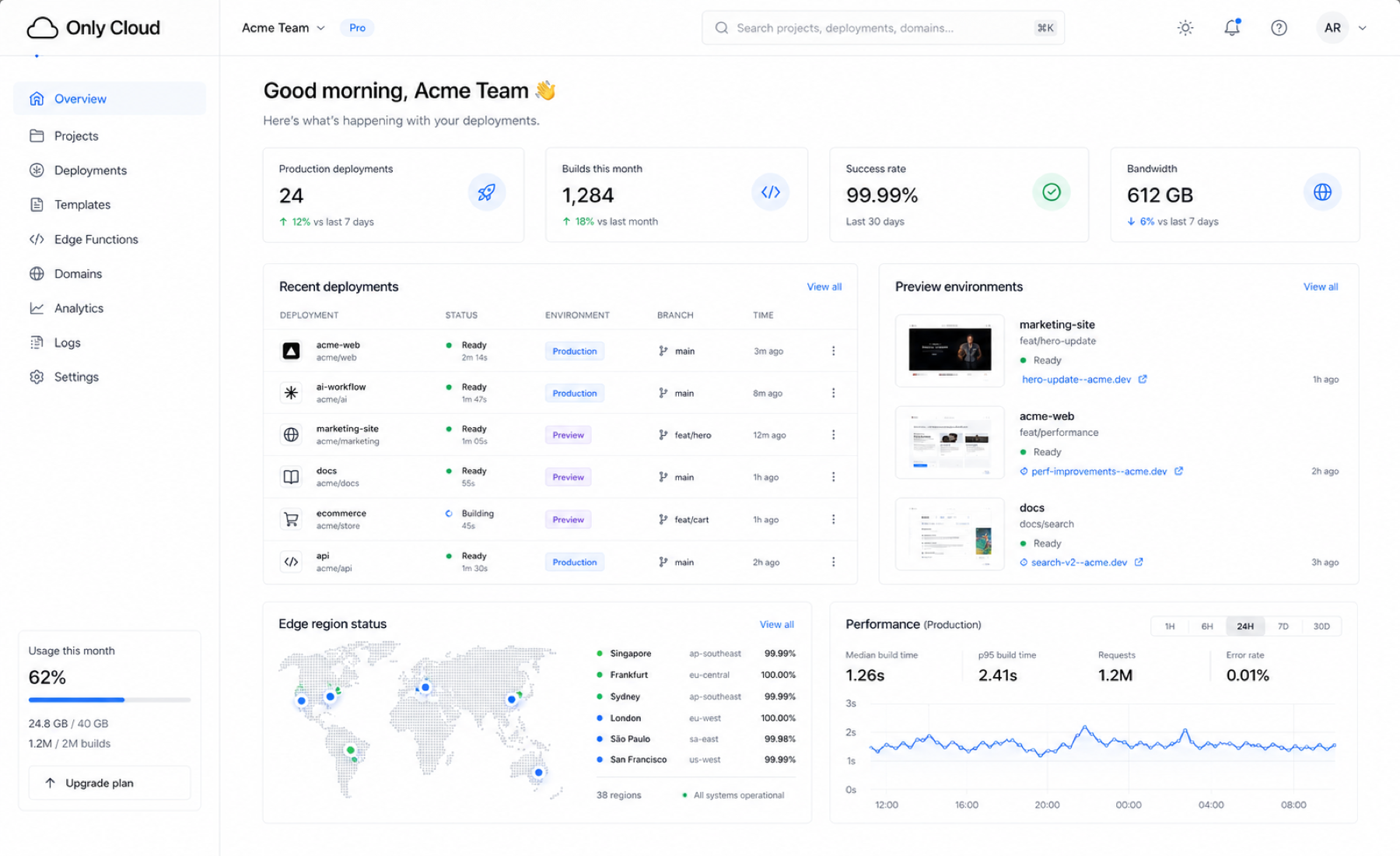Open hero-update--acme.dev link

pyautogui.click(x=1076, y=380)
